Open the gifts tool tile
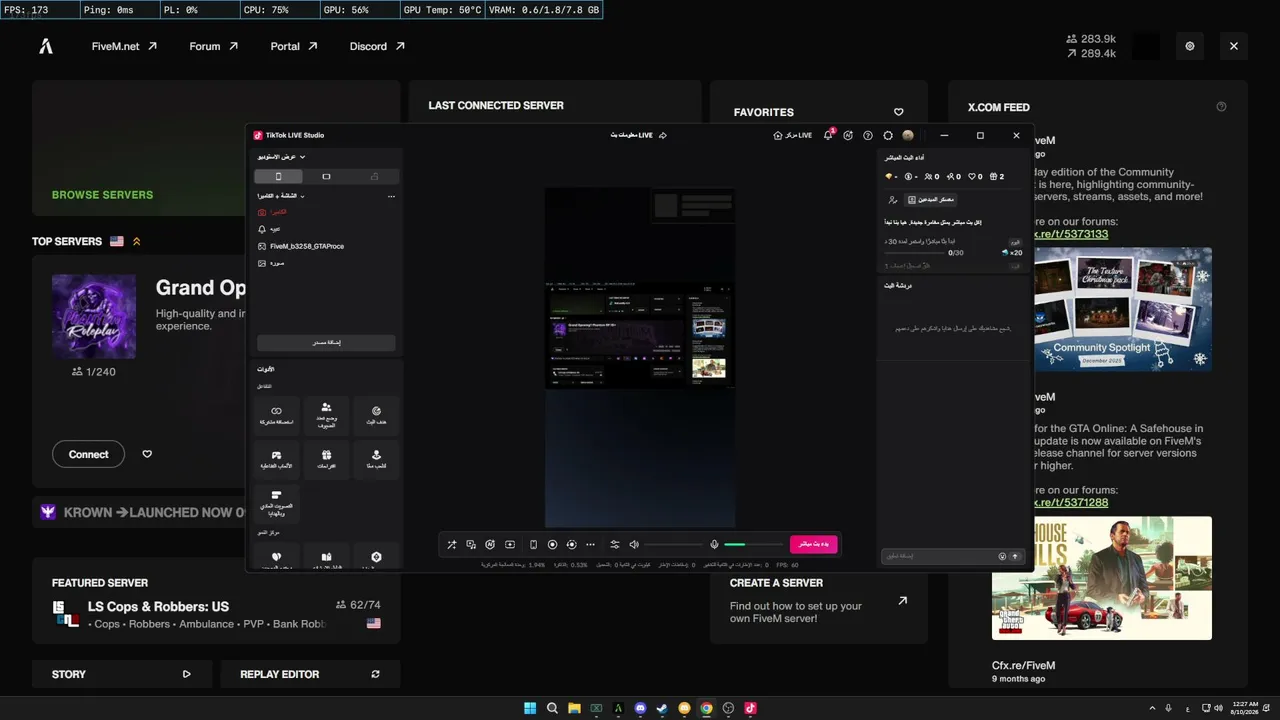This screenshot has width=1280, height=720. point(326,459)
